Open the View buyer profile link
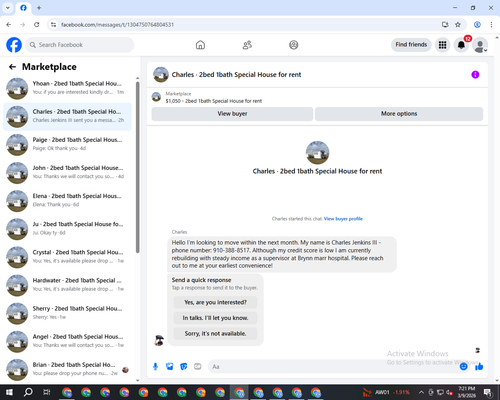This screenshot has height=400, width=500. (343, 219)
